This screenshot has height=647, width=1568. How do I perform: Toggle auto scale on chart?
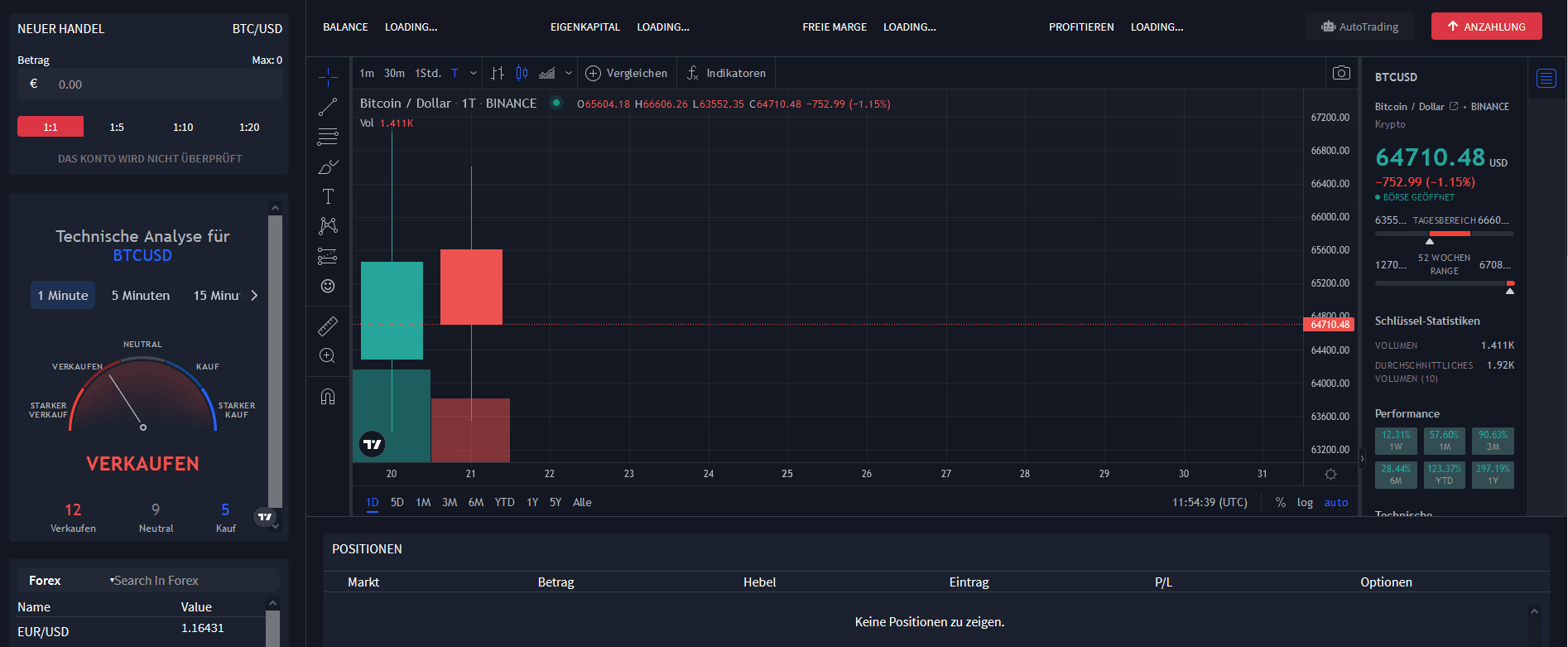1336,502
